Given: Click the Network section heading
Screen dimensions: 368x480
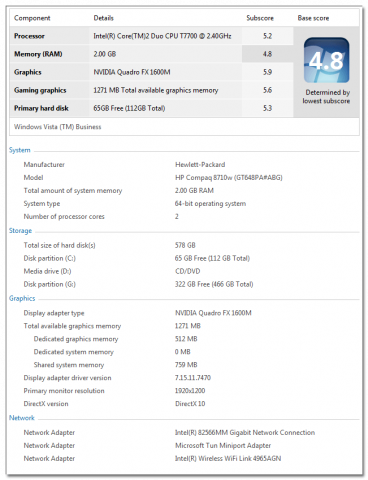Looking at the screenshot, I should pos(22,418).
